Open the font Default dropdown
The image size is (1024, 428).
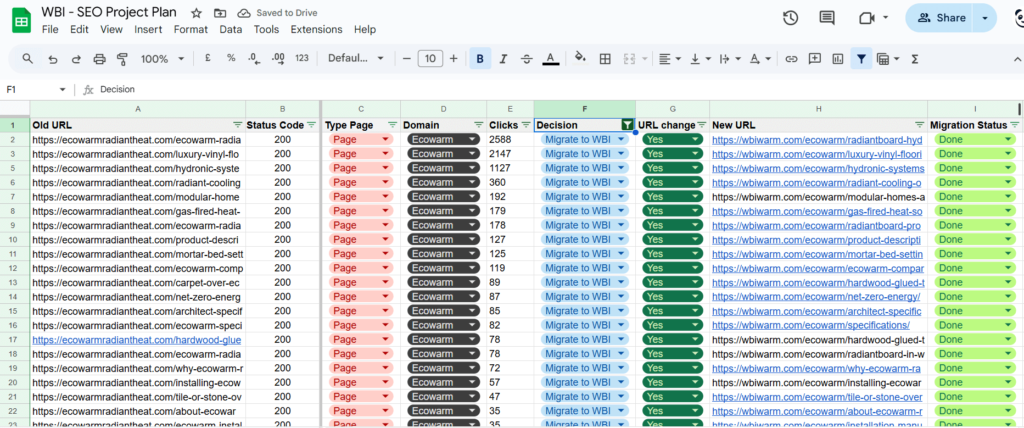click(356, 58)
